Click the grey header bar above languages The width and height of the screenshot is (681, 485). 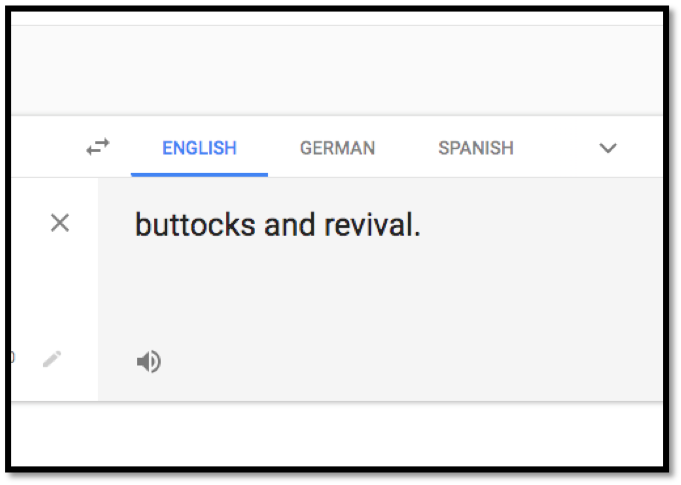coord(337,70)
